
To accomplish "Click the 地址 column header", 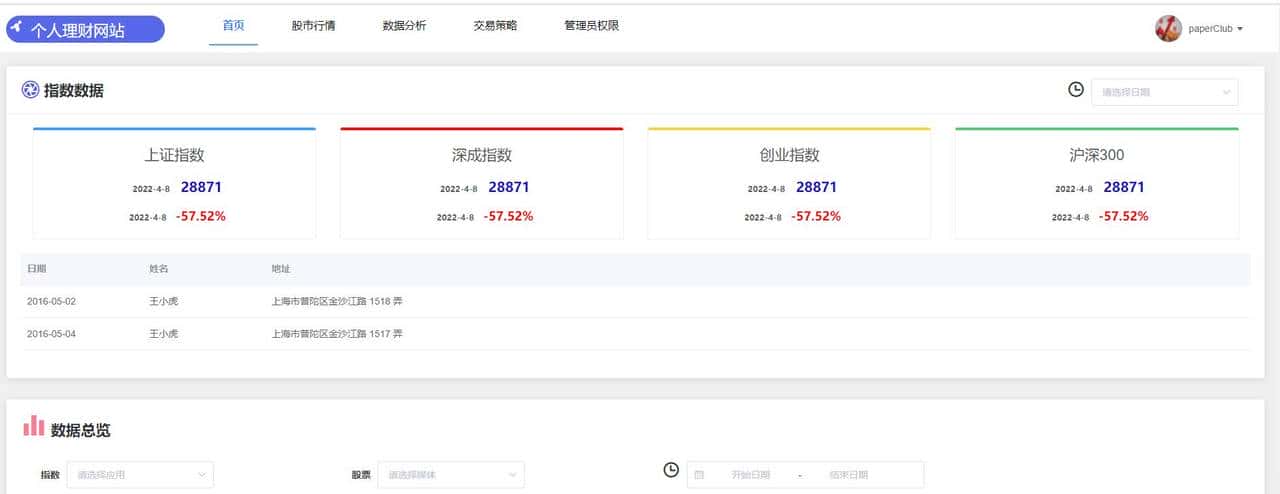I will [x=282, y=269].
